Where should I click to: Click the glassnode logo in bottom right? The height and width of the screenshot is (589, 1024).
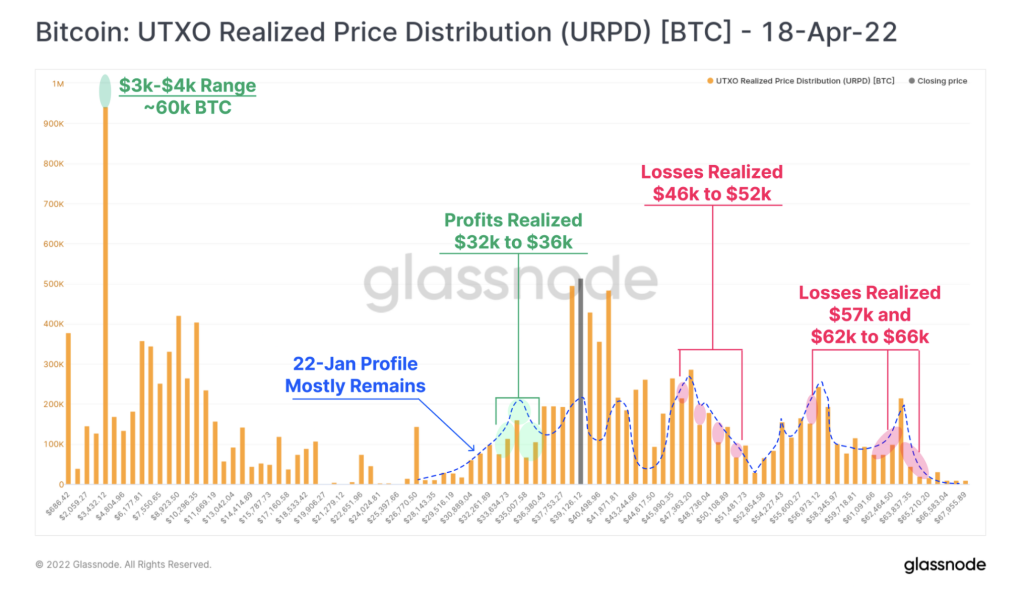pos(945,565)
